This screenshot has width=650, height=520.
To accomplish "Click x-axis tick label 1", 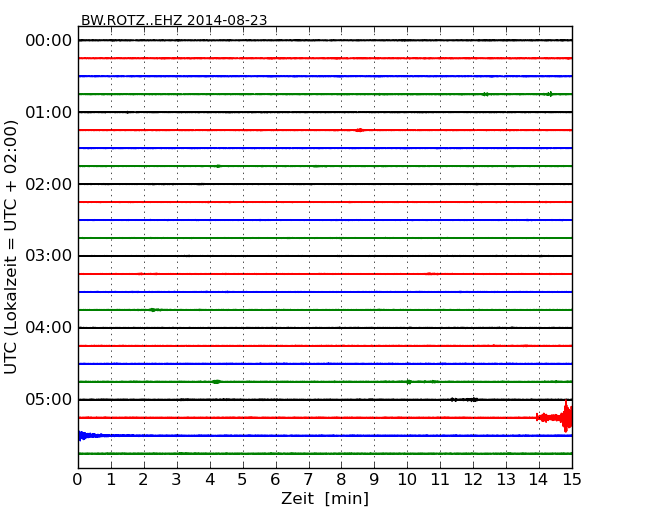I will point(111,480).
